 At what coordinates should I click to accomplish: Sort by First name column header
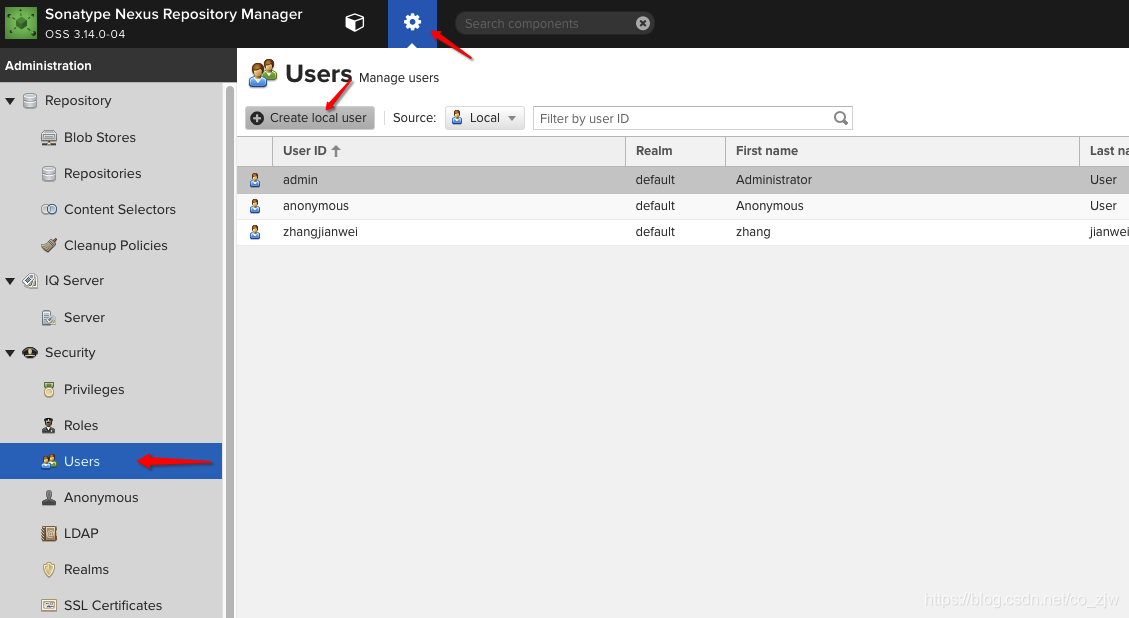click(x=902, y=151)
